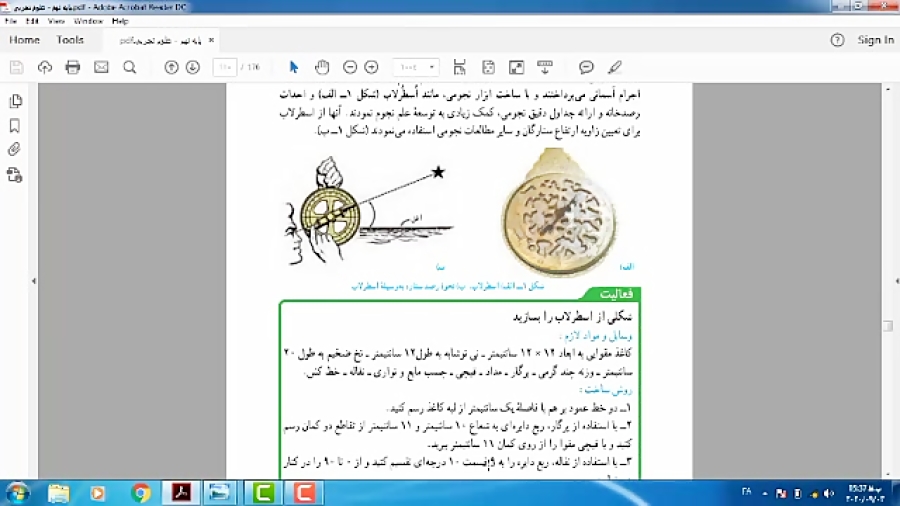900x506 pixels.
Task: Click the read mode download icon
Action: pos(545,67)
